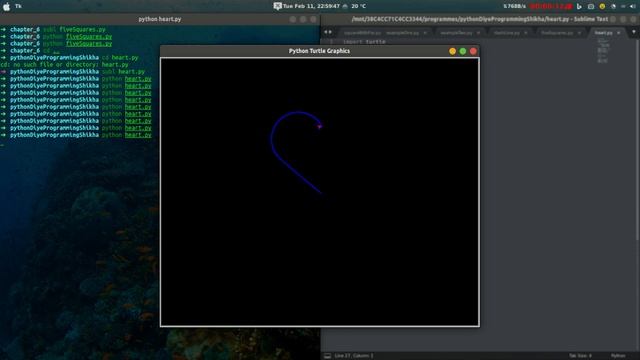This screenshot has height=360, width=640.
Task: Click the 'python heart.py' terminal title bar
Action: [x=160, y=19]
